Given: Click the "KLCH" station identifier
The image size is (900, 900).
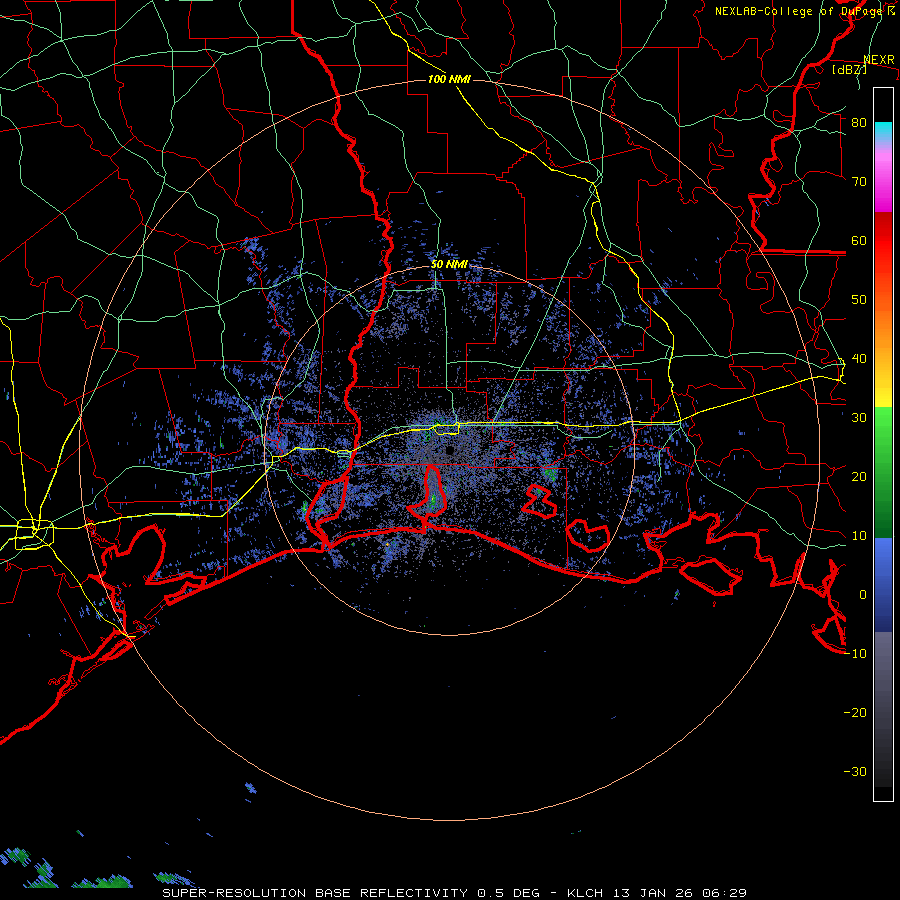Looking at the screenshot, I should coord(585,893).
